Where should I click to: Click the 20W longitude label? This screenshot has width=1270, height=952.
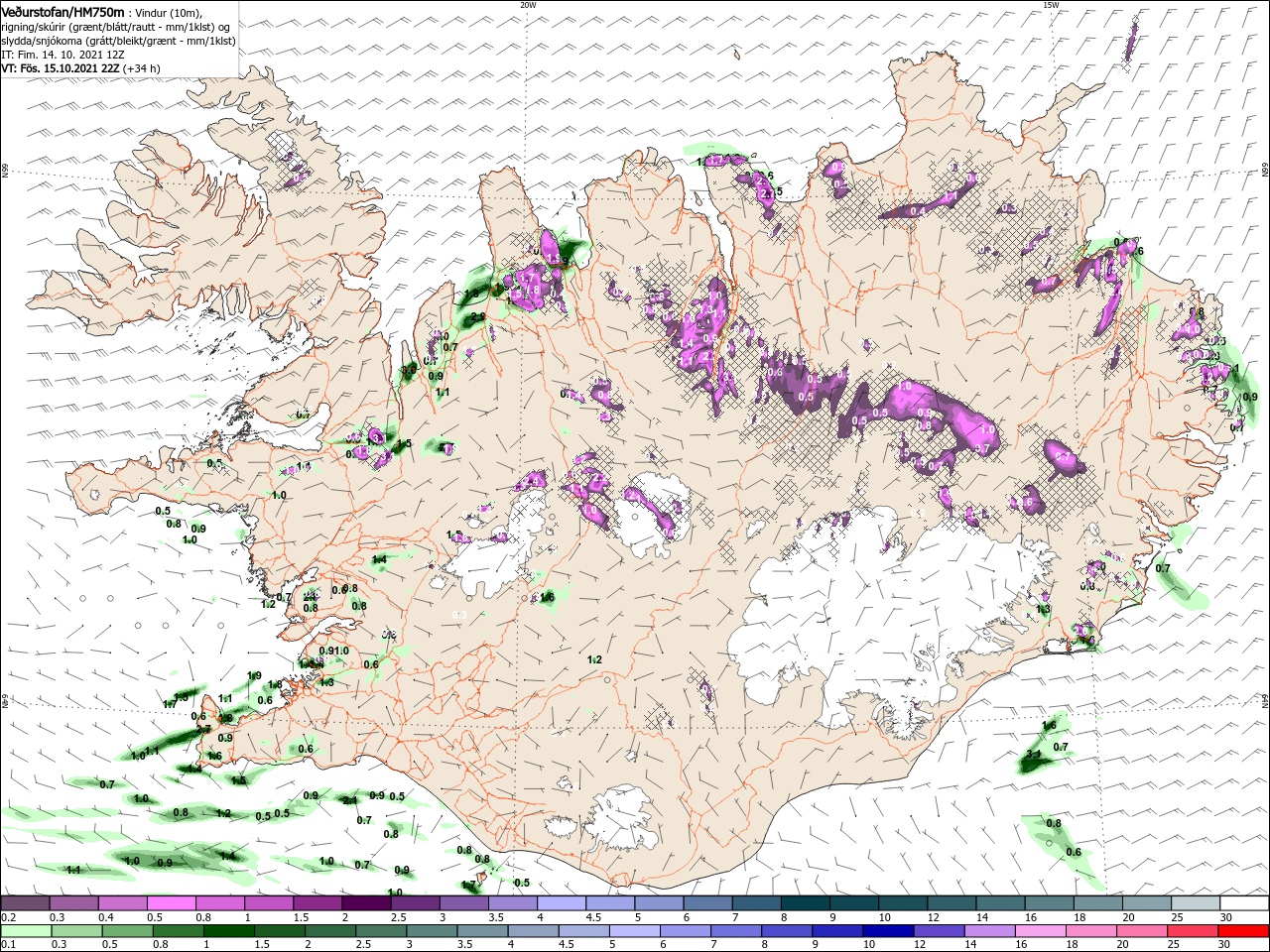pos(528,5)
